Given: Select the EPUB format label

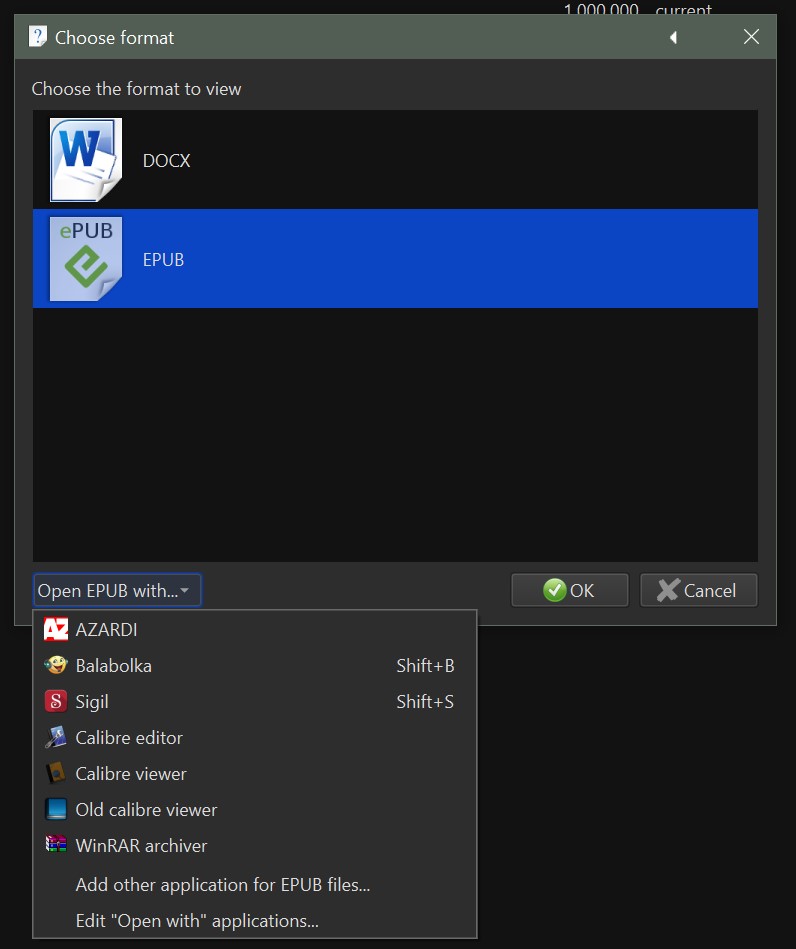Looking at the screenshot, I should pyautogui.click(x=163, y=260).
